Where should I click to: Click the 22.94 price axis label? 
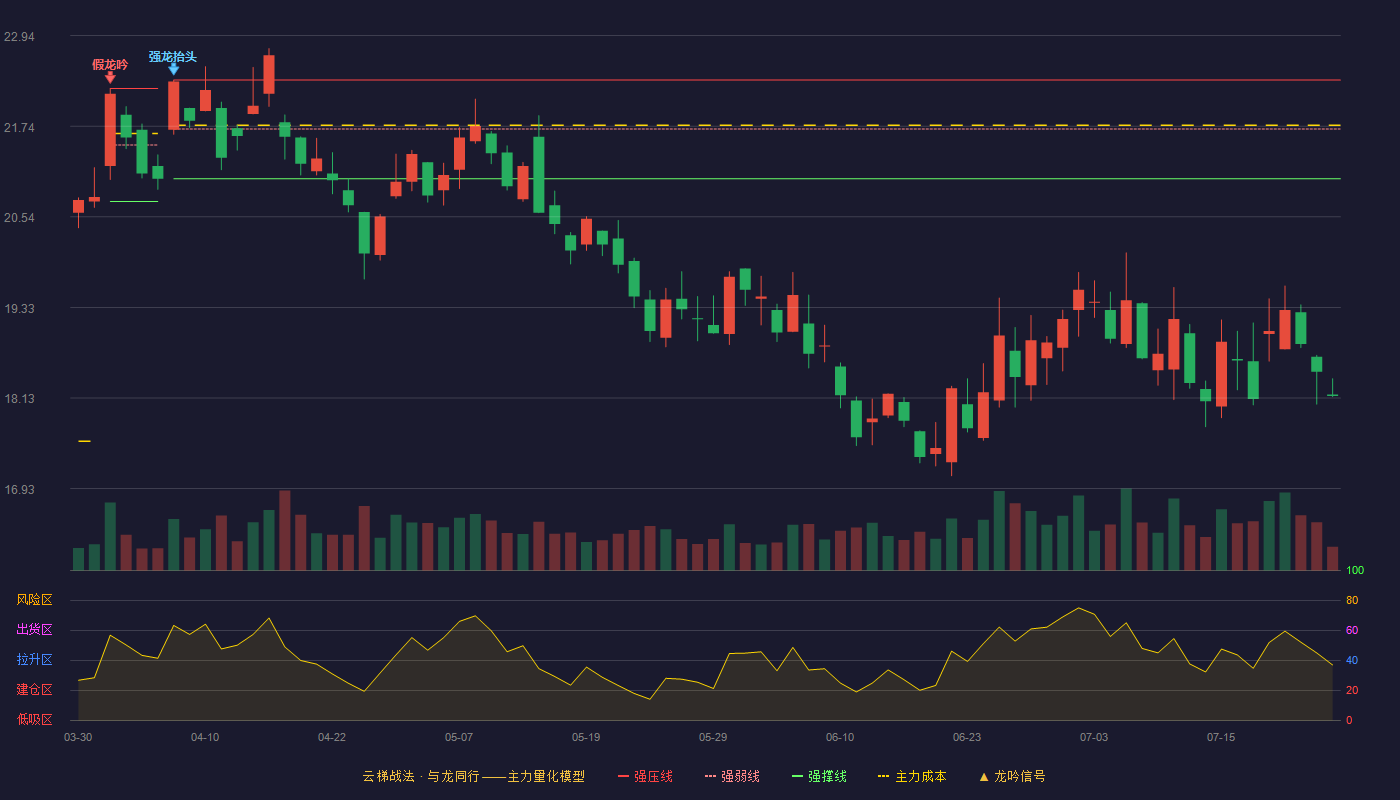point(19,37)
